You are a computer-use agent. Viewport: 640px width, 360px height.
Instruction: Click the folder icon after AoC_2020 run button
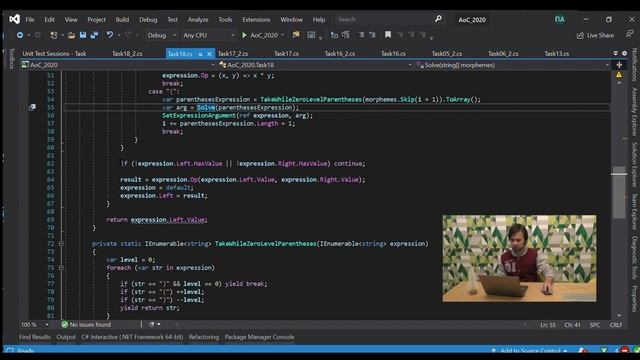click(296, 35)
